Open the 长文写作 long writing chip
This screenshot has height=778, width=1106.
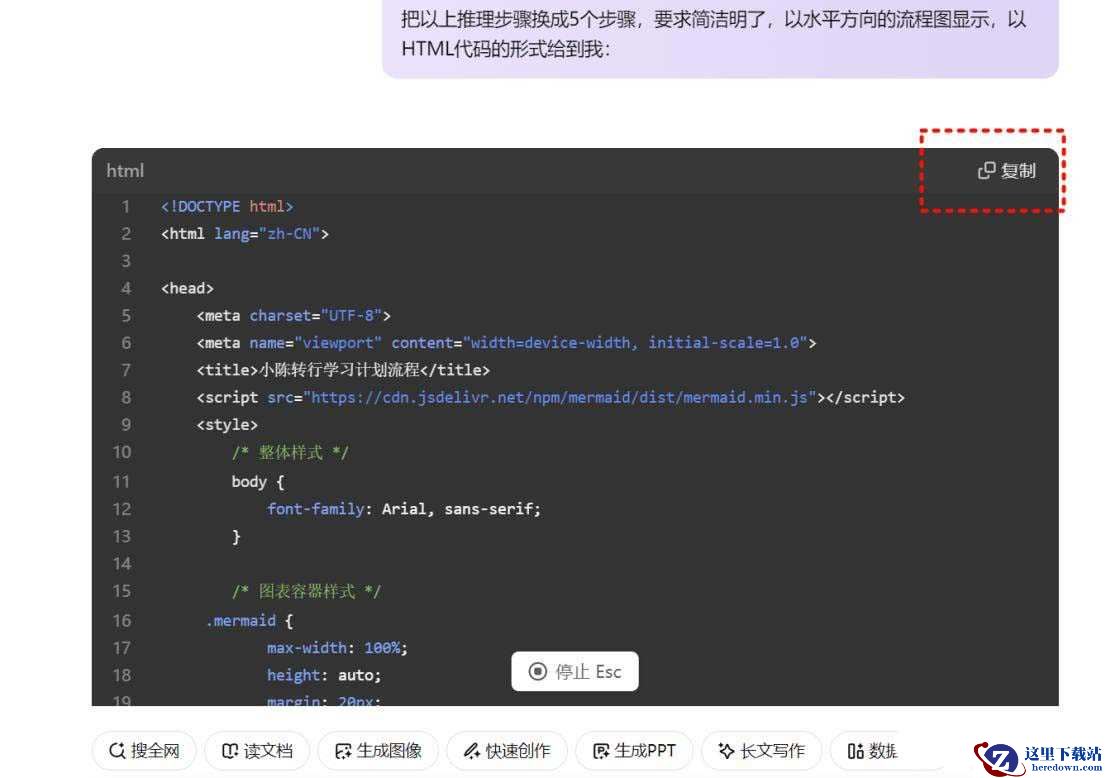pos(761,750)
